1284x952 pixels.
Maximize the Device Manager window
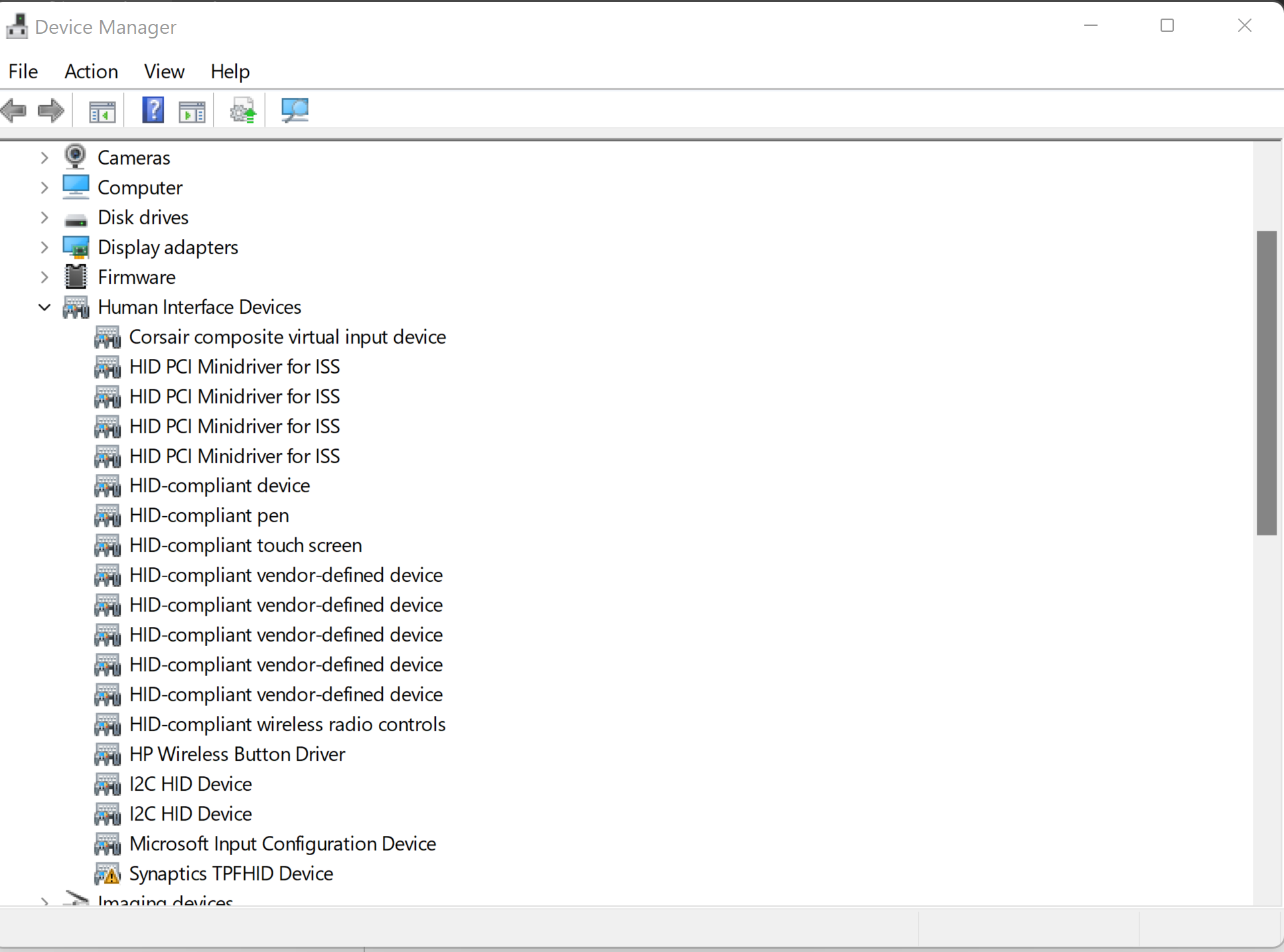click(x=1167, y=26)
